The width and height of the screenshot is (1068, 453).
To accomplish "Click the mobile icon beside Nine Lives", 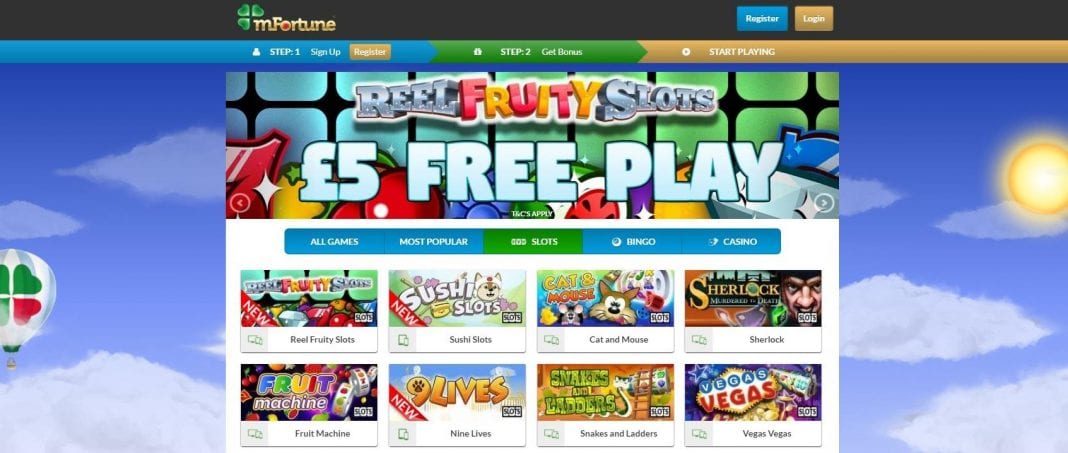I will [403, 434].
